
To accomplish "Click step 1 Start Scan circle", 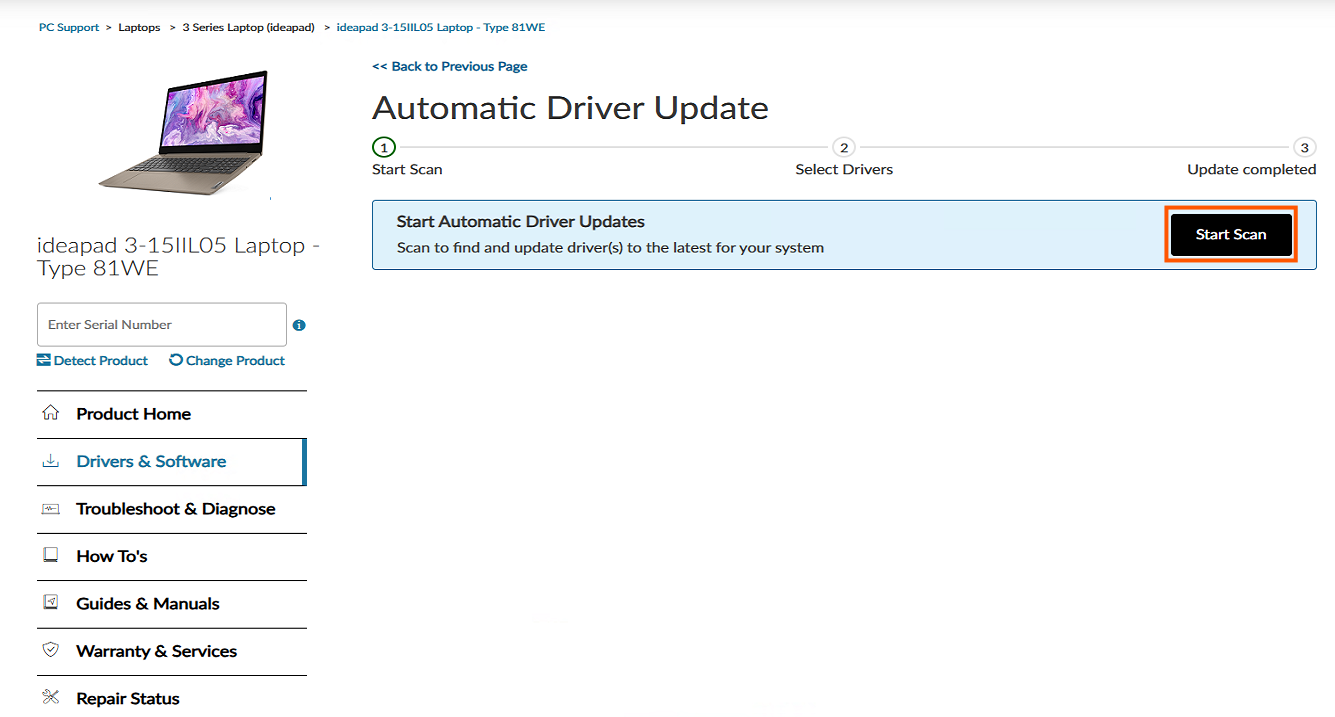I will coord(384,147).
